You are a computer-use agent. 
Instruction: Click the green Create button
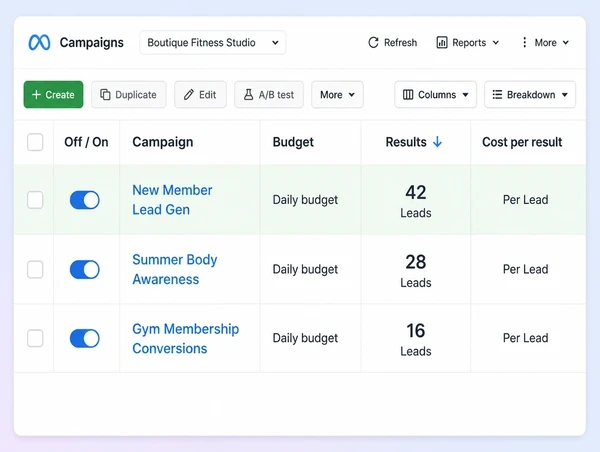click(54, 95)
